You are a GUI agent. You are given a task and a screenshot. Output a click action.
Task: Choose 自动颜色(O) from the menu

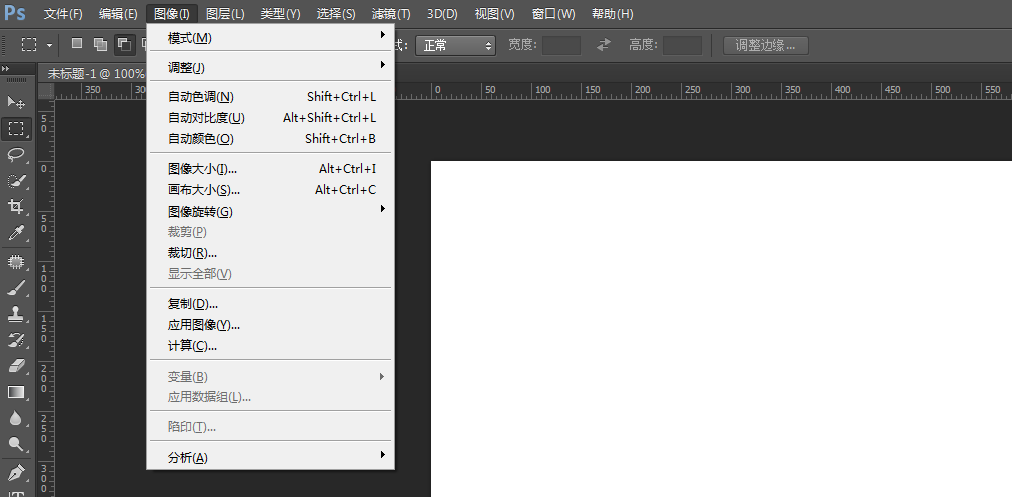[x=271, y=138]
